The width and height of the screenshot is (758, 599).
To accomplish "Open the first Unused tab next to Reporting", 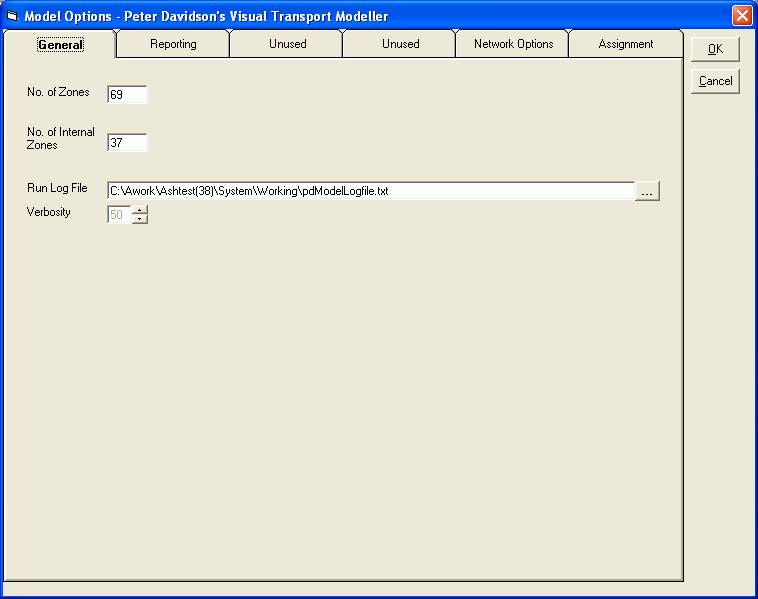I will click(x=287, y=44).
